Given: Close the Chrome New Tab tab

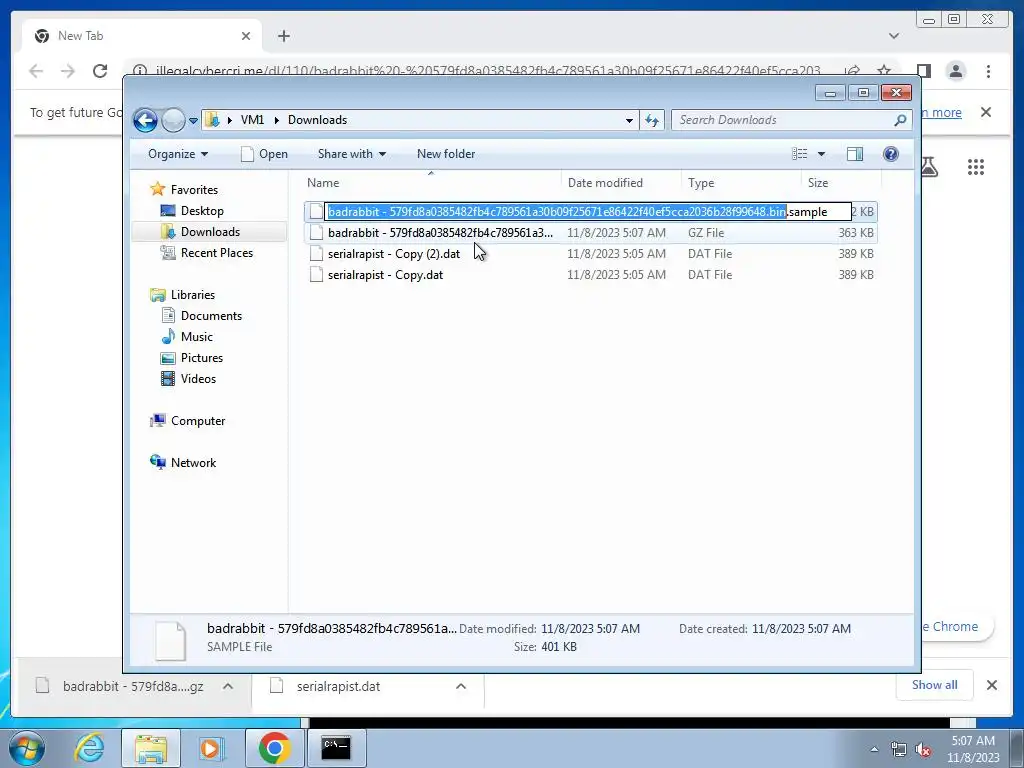Looking at the screenshot, I should click(246, 36).
